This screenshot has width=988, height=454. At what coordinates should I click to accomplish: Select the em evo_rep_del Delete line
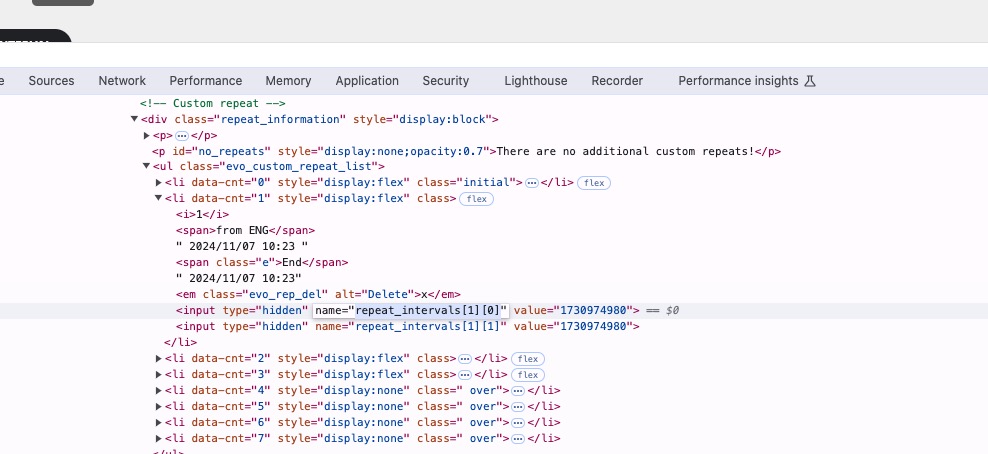tap(318, 294)
